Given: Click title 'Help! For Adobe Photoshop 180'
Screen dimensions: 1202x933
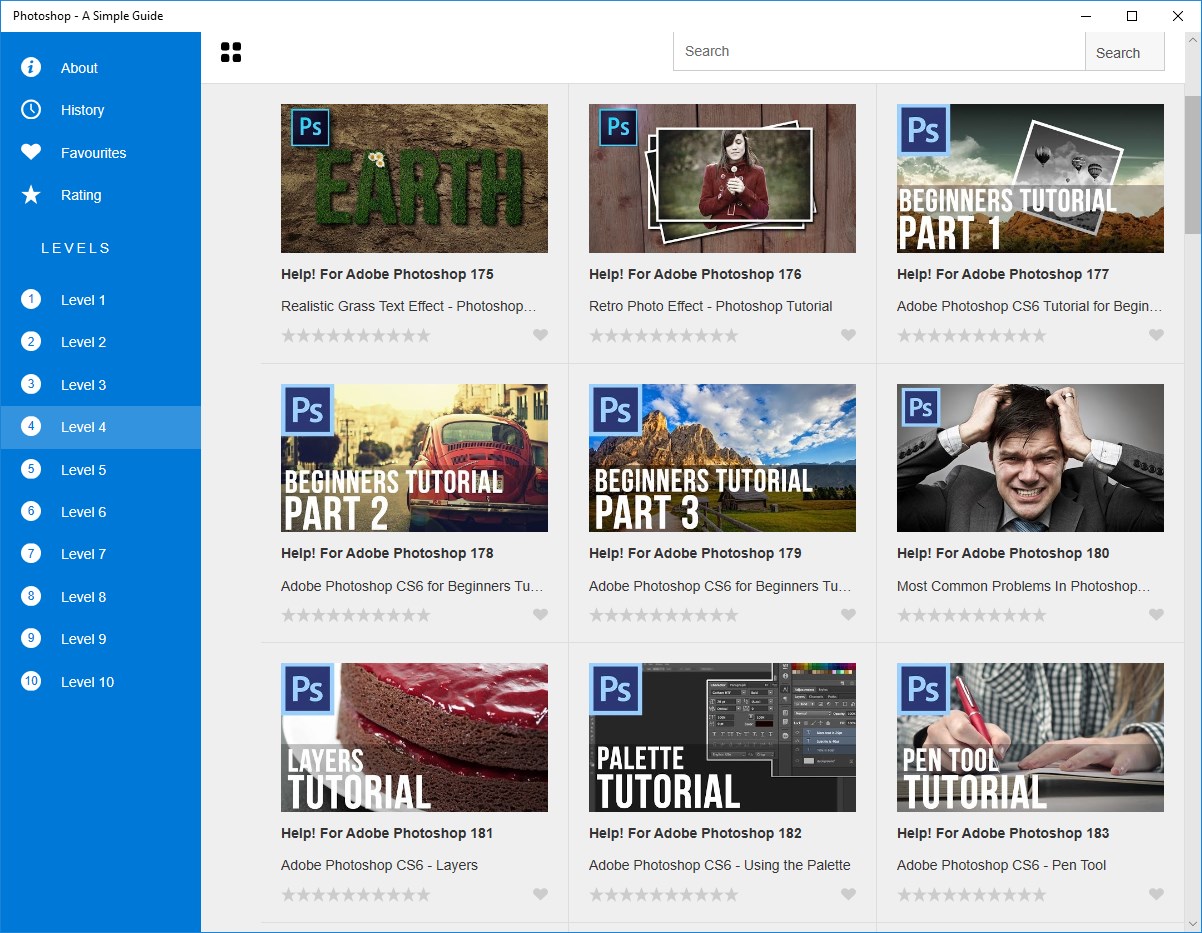Looking at the screenshot, I should click(x=1003, y=553).
